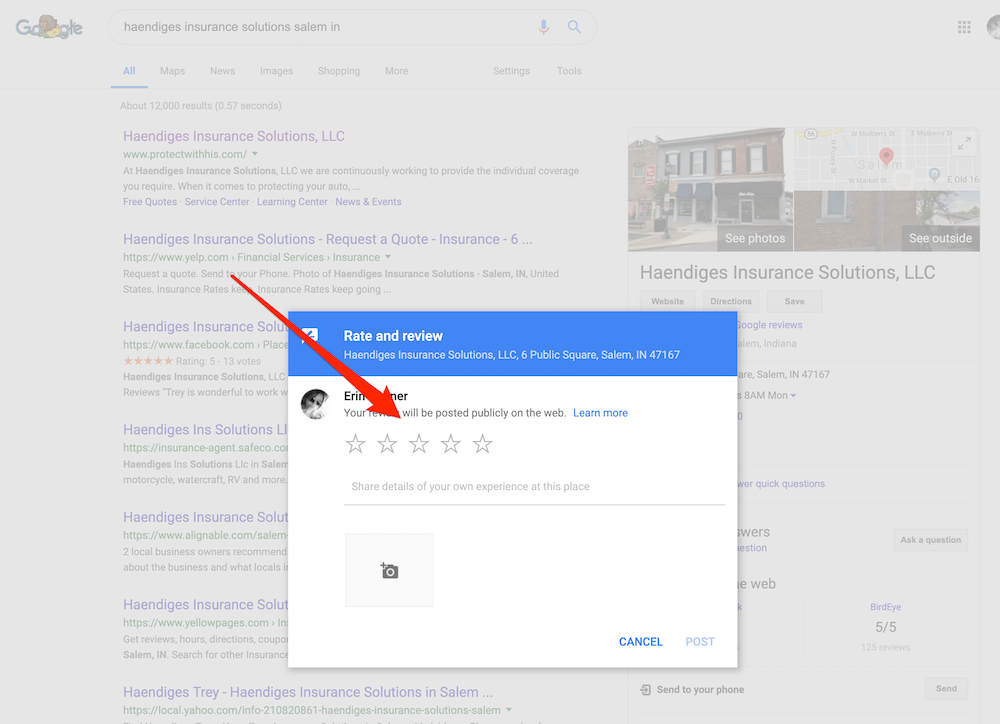
Task: Click the microphone voice search icon
Action: [543, 27]
